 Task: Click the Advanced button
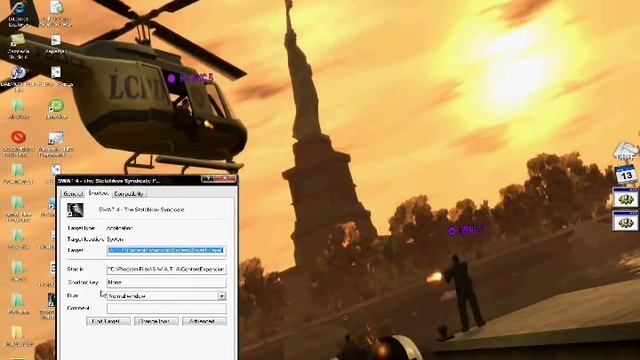click(x=204, y=321)
